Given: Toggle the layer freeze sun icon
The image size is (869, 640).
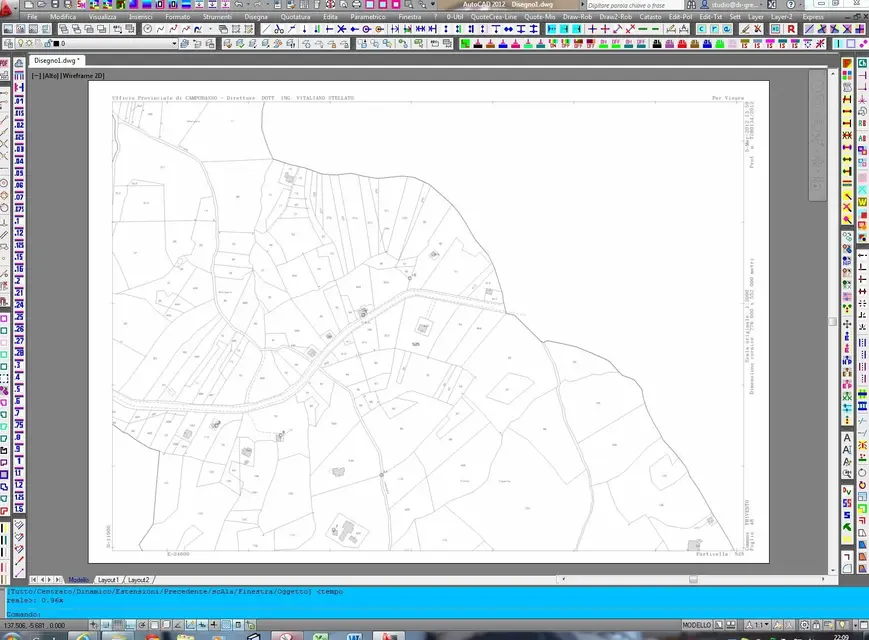Looking at the screenshot, I should point(30,43).
